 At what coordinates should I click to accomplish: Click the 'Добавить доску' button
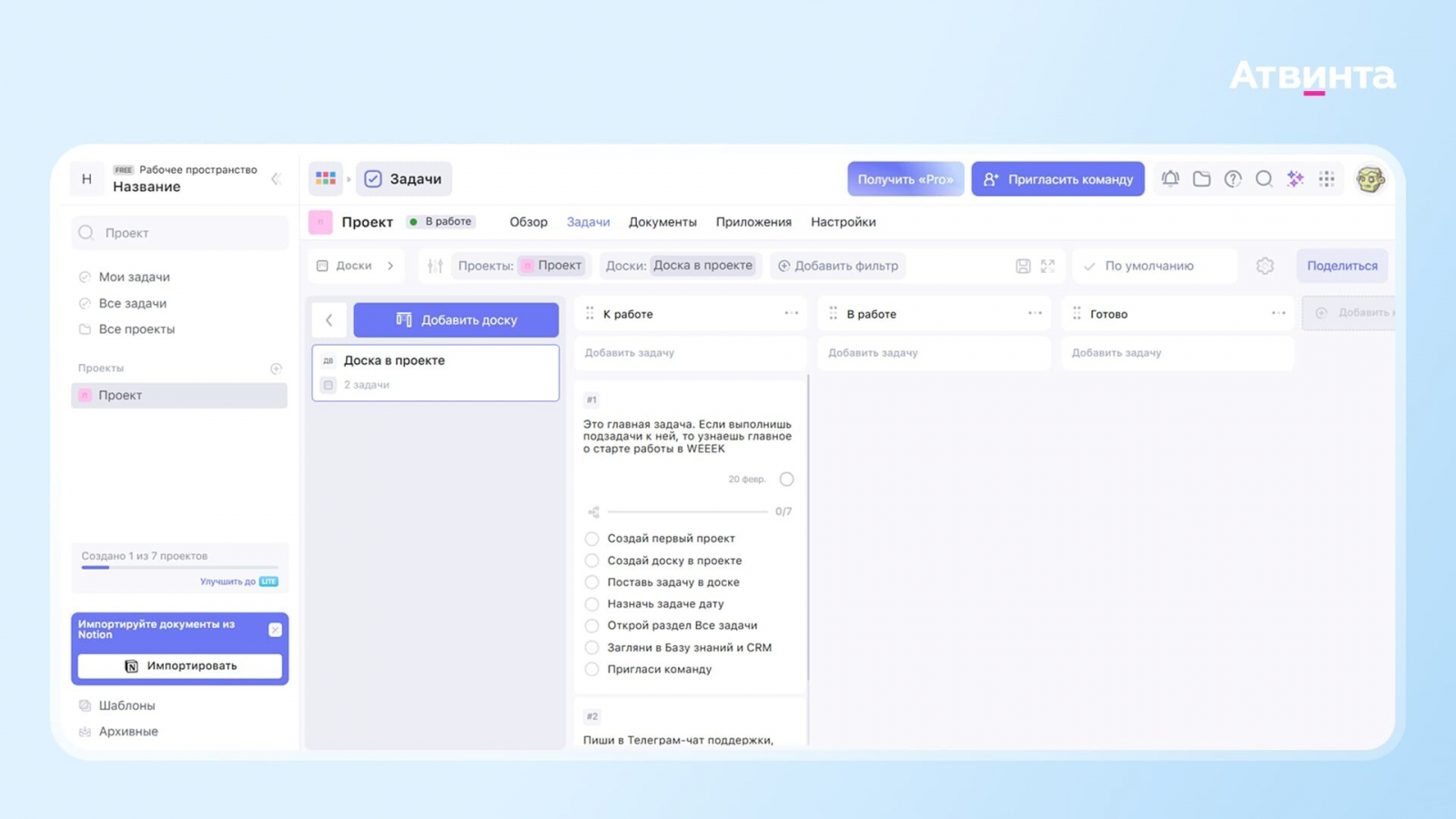[x=456, y=319]
